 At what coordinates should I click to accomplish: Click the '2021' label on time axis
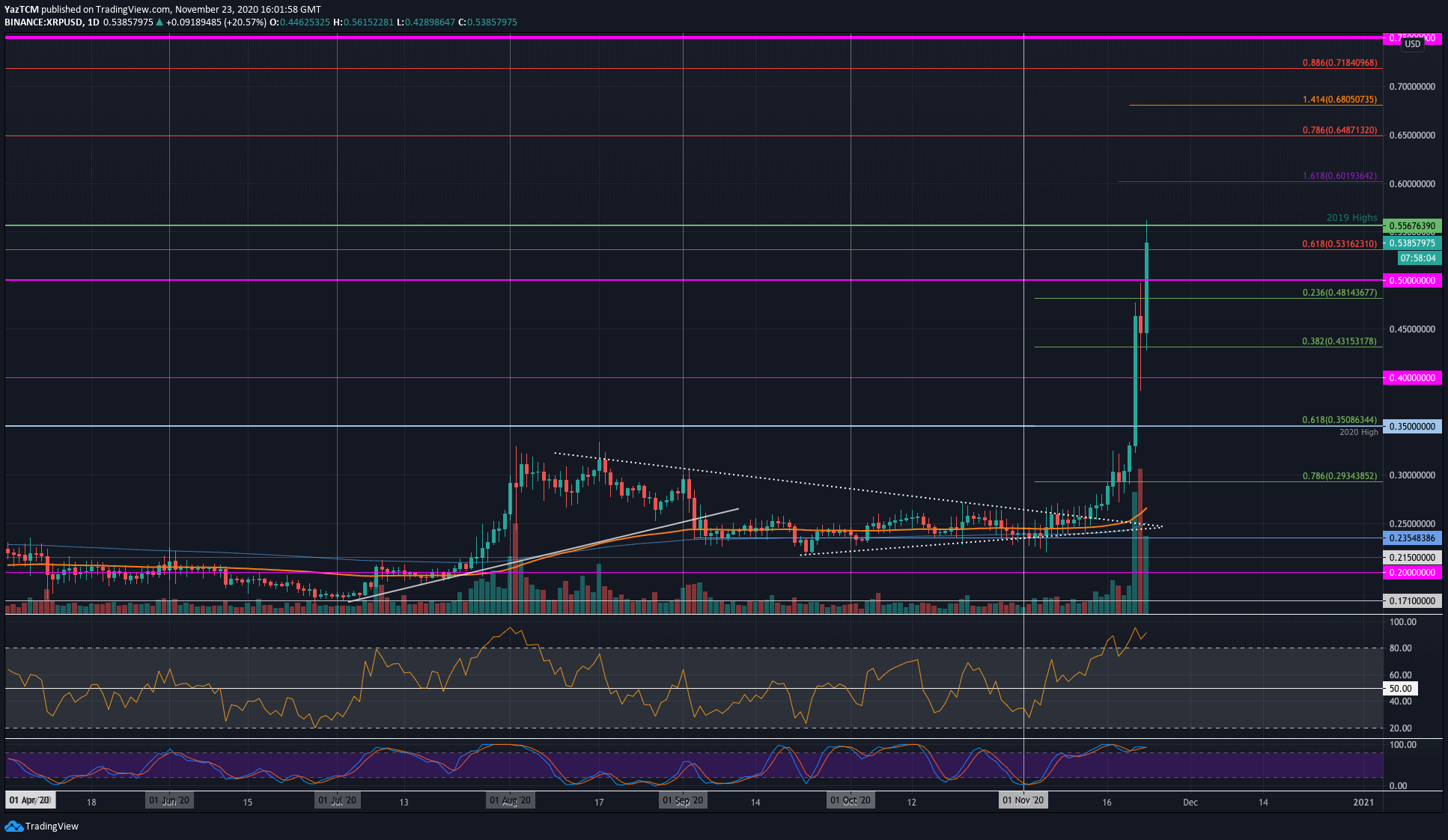pos(1364,803)
